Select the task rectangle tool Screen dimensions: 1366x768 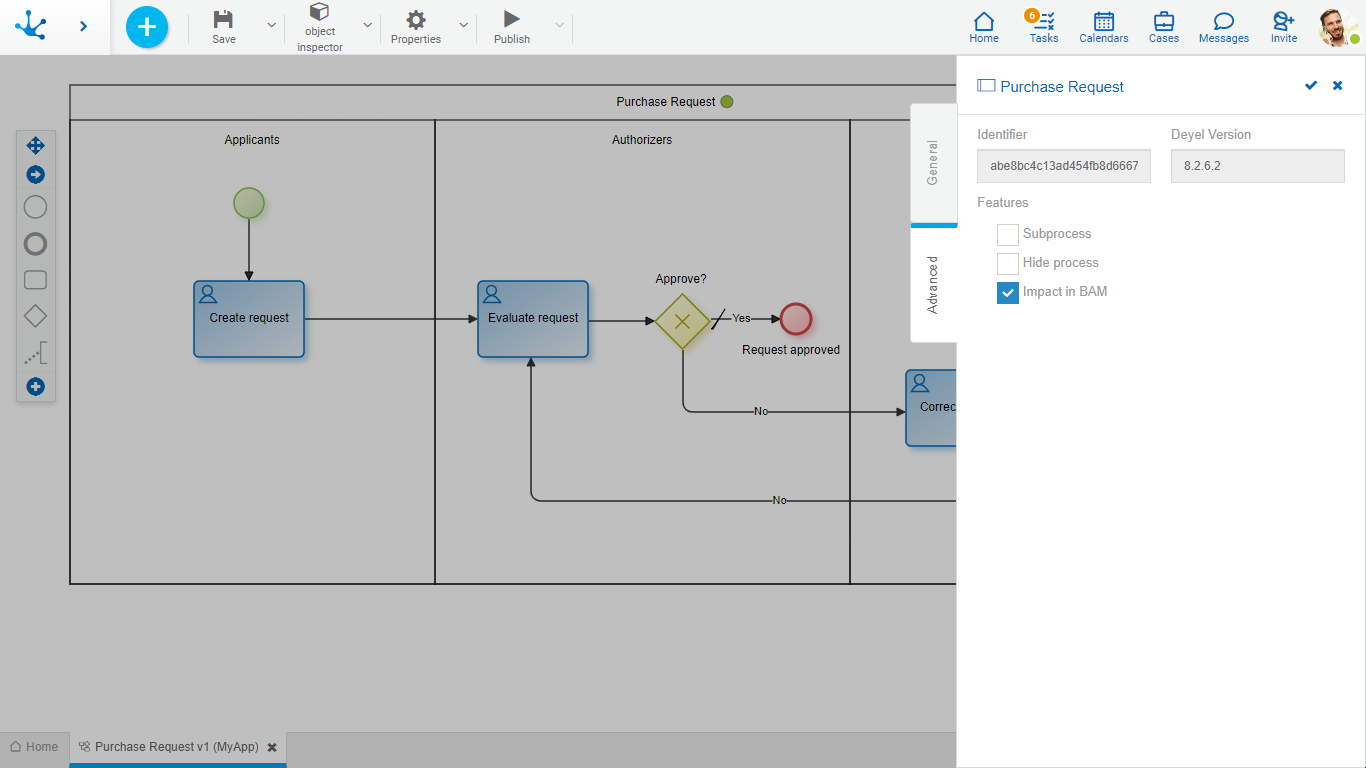pyautogui.click(x=35, y=280)
